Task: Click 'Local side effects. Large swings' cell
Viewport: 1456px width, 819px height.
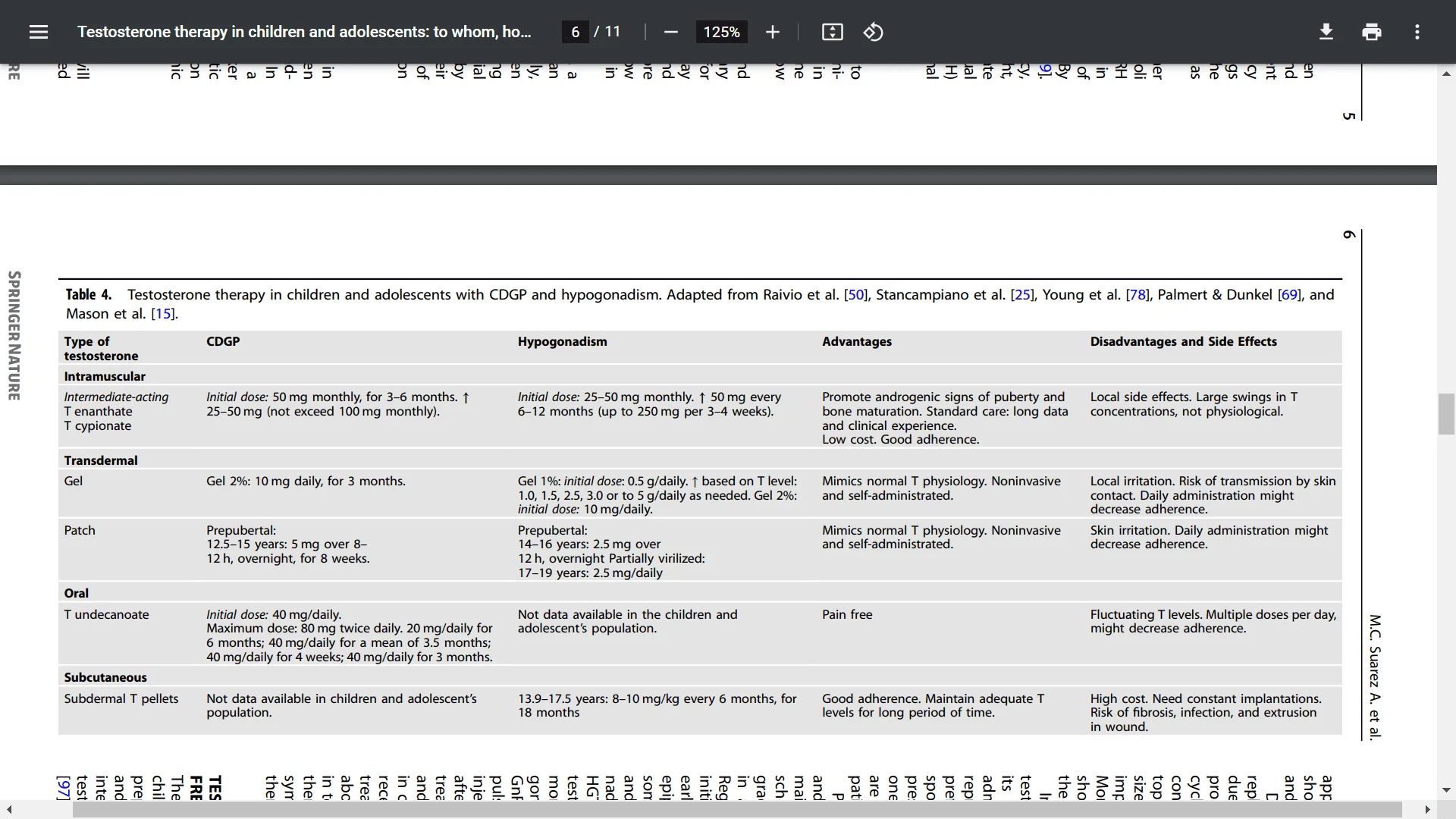Action: (1194, 404)
